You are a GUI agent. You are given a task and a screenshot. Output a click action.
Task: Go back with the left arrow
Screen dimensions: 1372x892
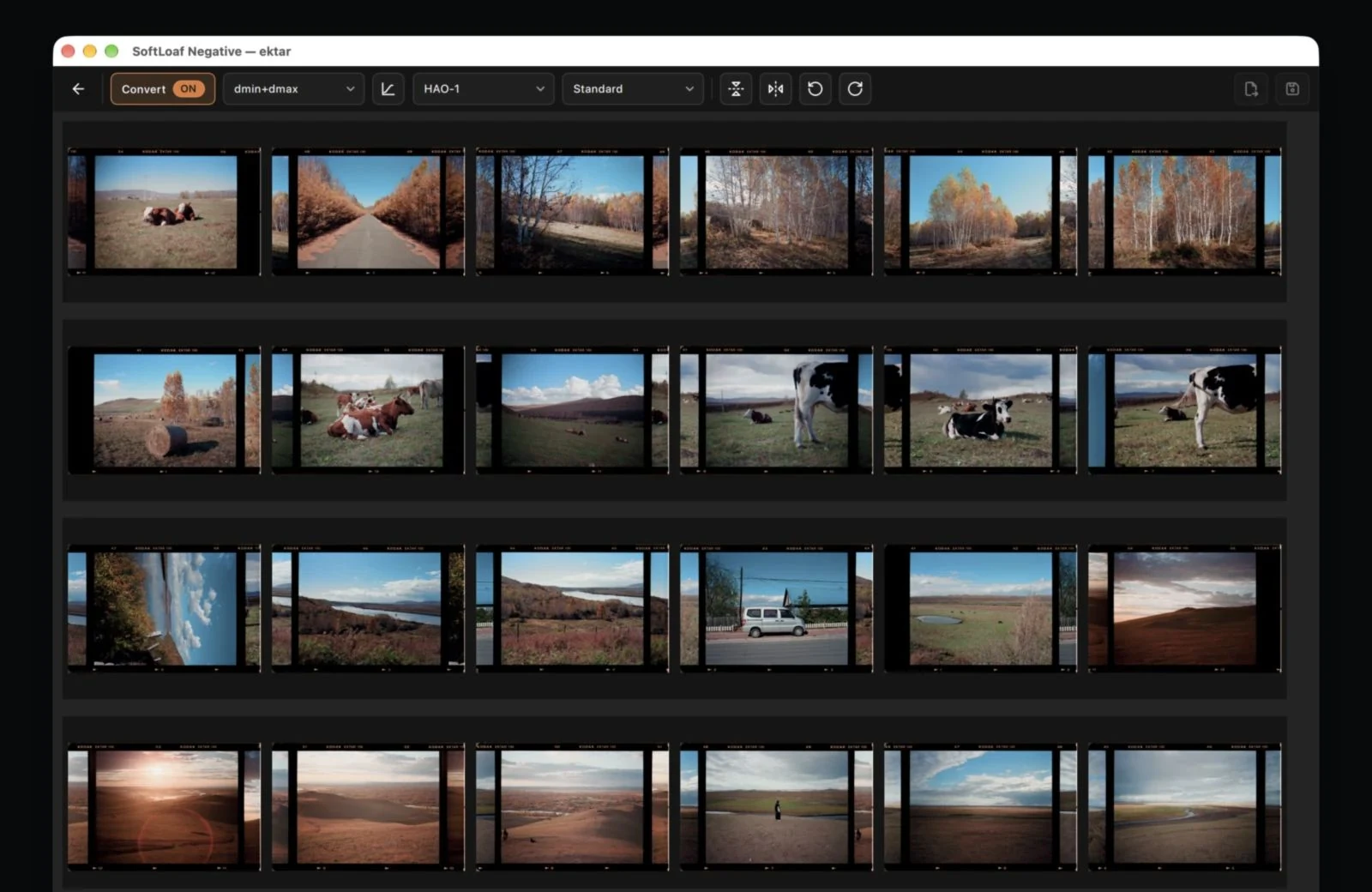tap(78, 89)
